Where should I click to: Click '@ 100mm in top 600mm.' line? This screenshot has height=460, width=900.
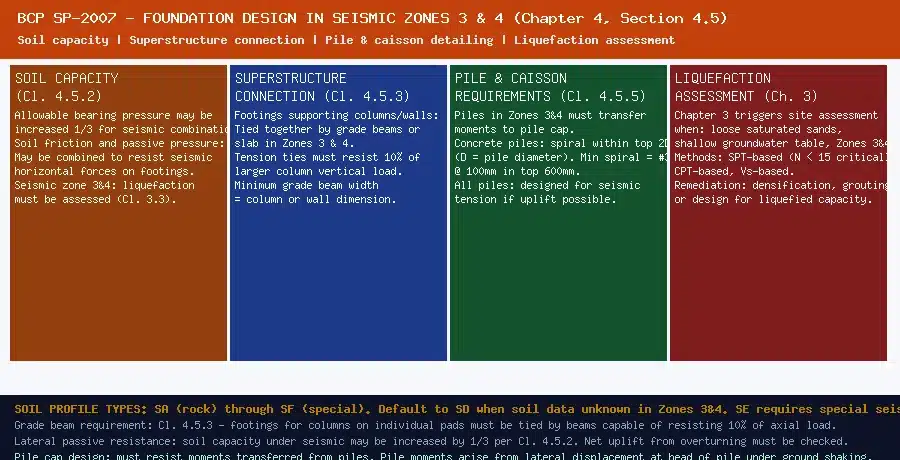tap(516, 171)
